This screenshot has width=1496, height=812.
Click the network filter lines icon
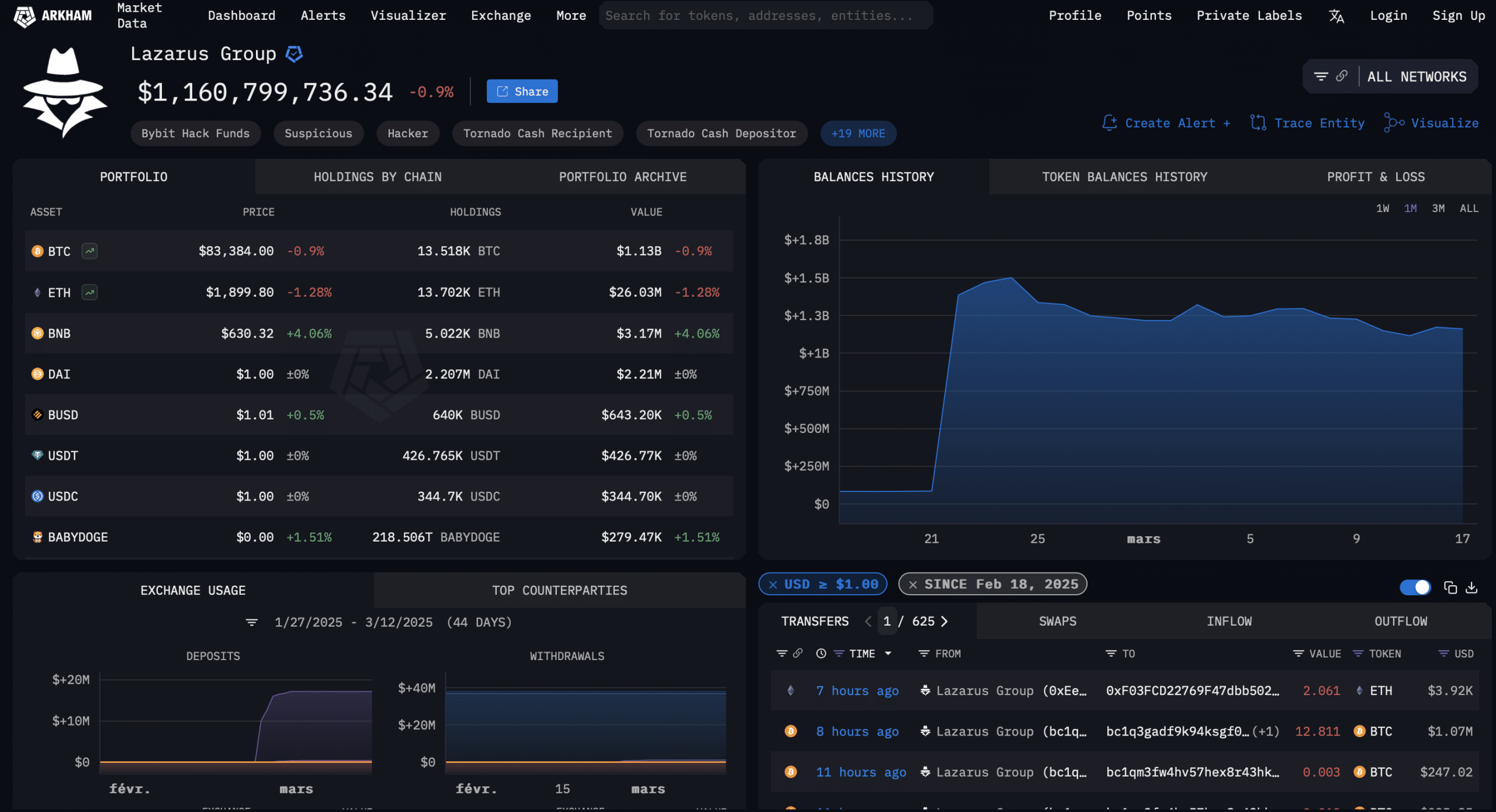[1321, 77]
